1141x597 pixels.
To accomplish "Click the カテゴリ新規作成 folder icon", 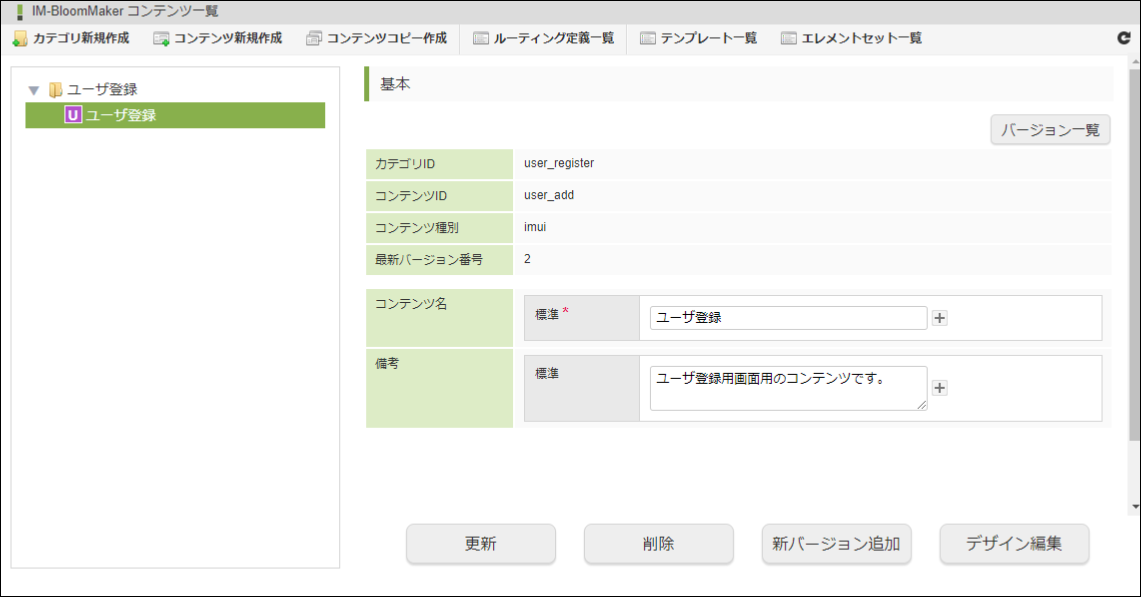I will pos(20,39).
